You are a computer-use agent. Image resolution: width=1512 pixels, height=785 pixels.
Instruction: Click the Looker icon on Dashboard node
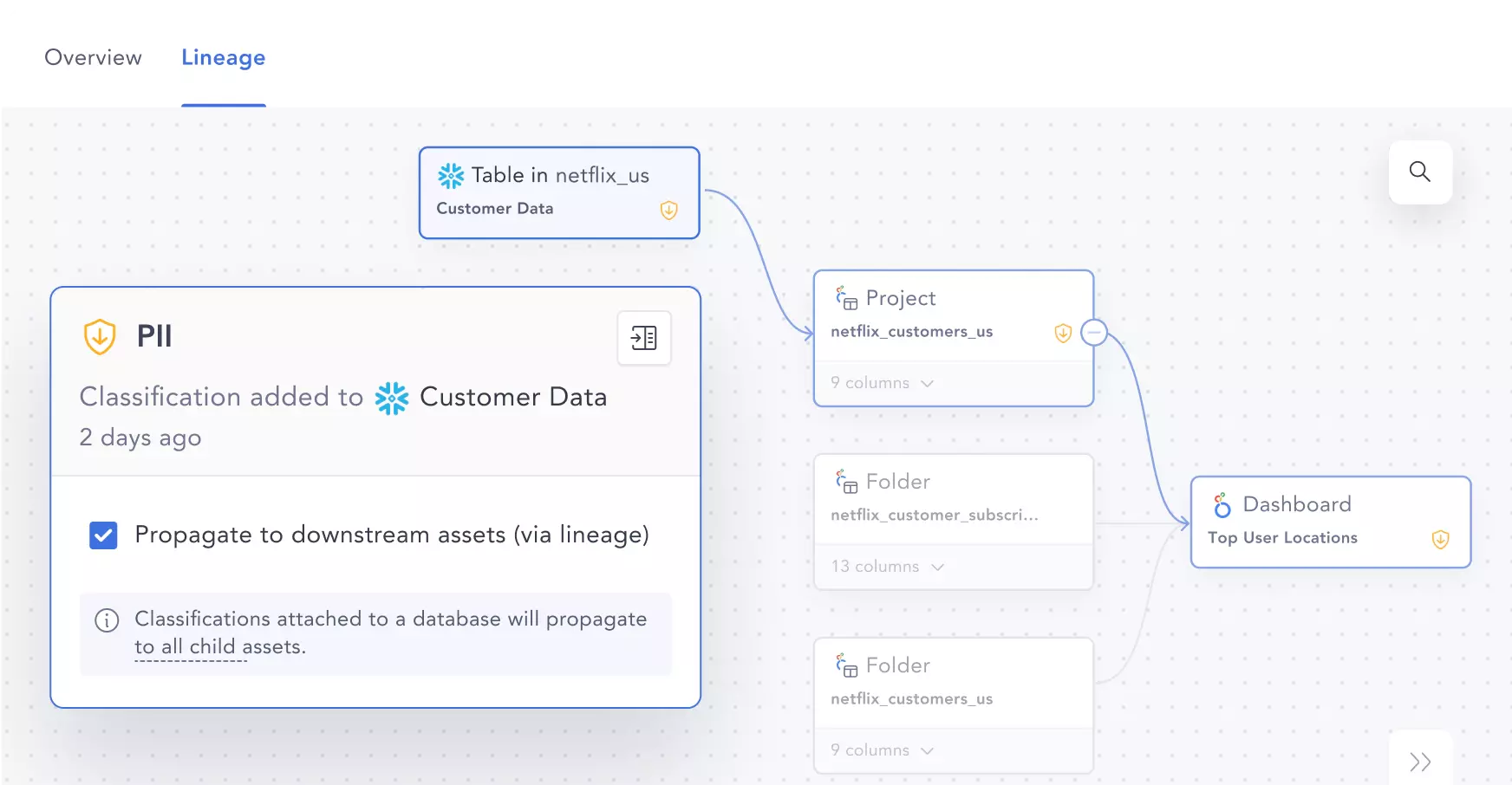click(x=1222, y=505)
